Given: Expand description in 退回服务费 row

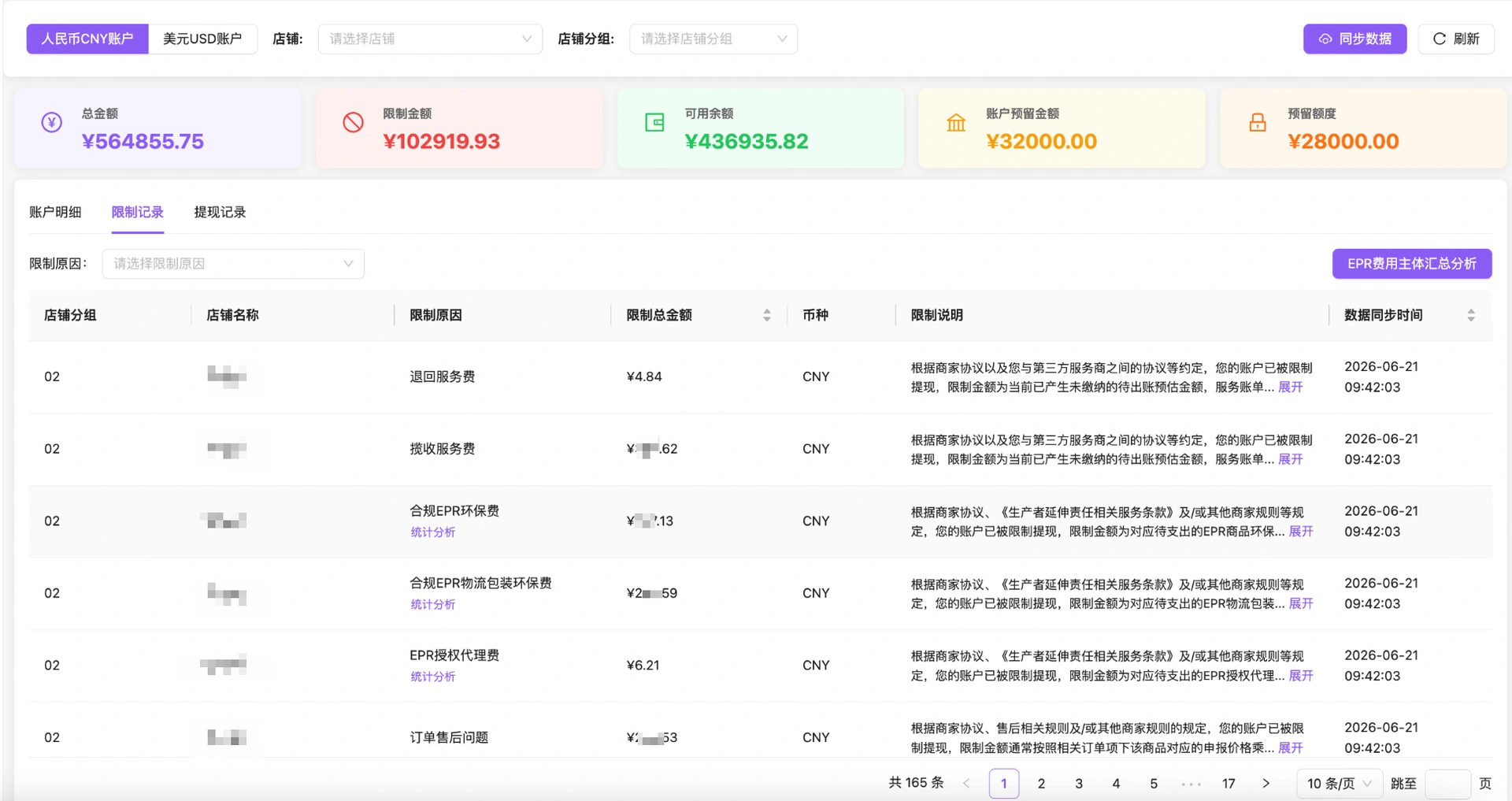Looking at the screenshot, I should [1290, 387].
